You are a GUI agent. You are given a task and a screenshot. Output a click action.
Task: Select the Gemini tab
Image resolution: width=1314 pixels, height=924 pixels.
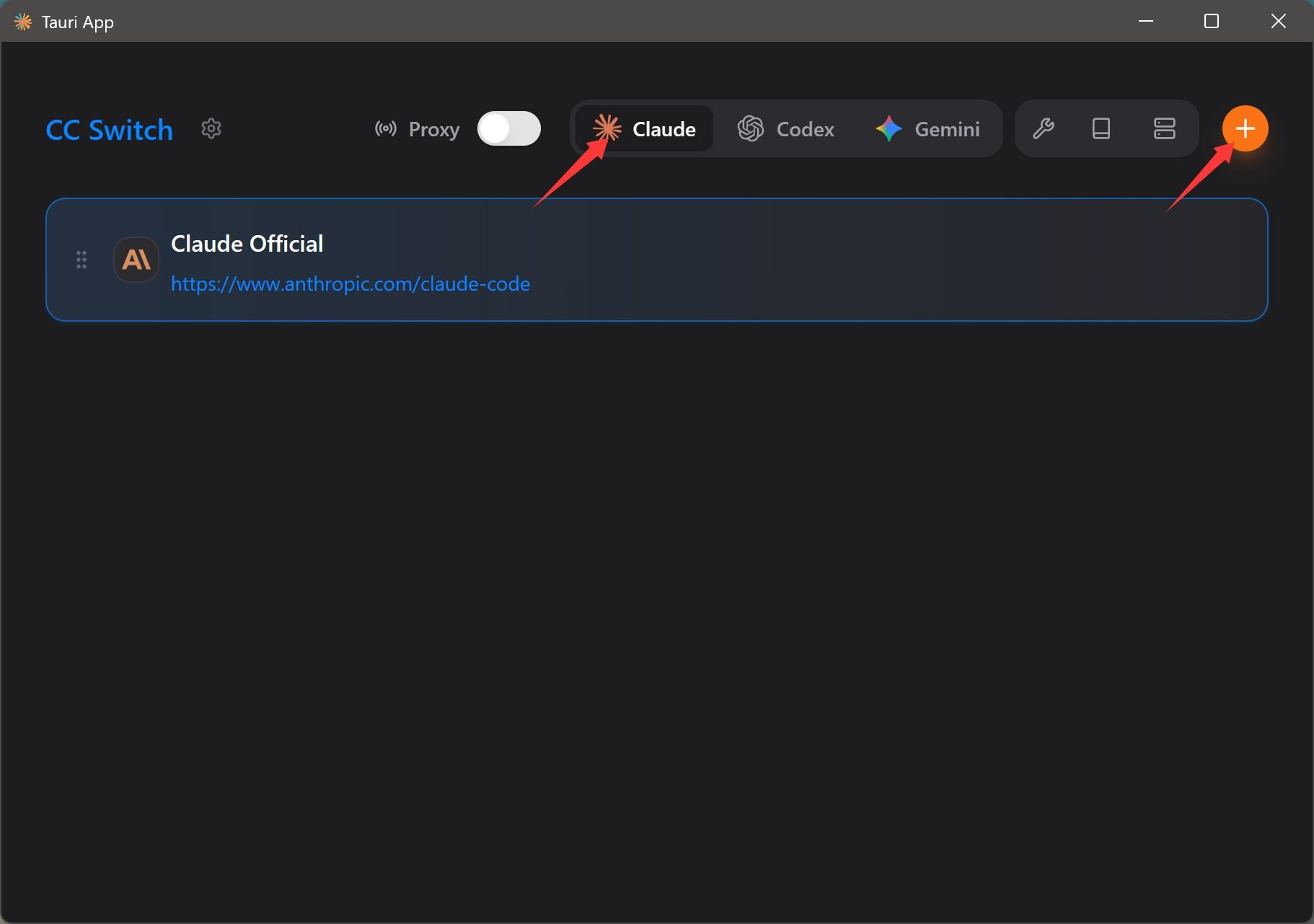(927, 129)
